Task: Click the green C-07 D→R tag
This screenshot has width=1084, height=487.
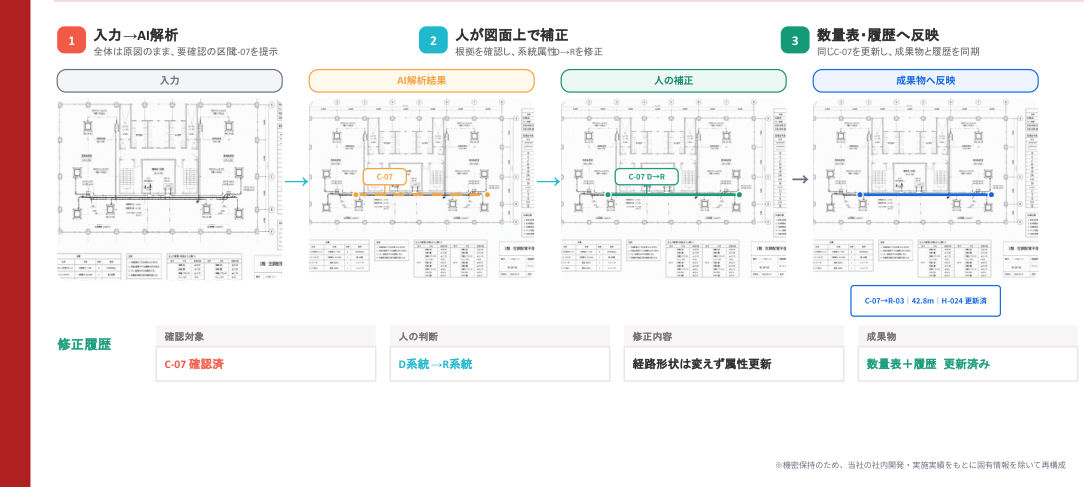Action: click(x=646, y=176)
